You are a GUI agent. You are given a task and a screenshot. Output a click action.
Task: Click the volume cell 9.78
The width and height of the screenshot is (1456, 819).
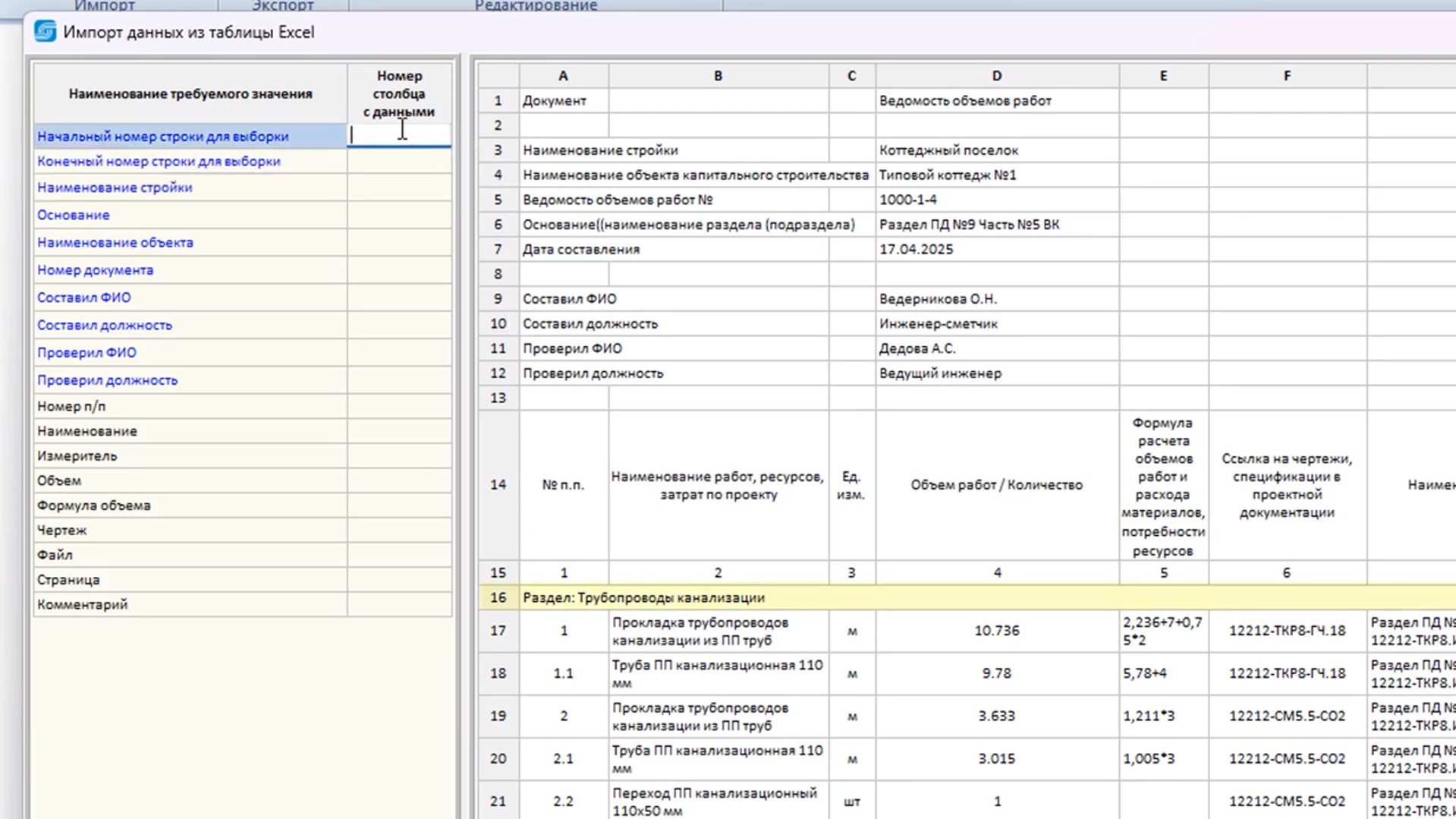coord(997,673)
